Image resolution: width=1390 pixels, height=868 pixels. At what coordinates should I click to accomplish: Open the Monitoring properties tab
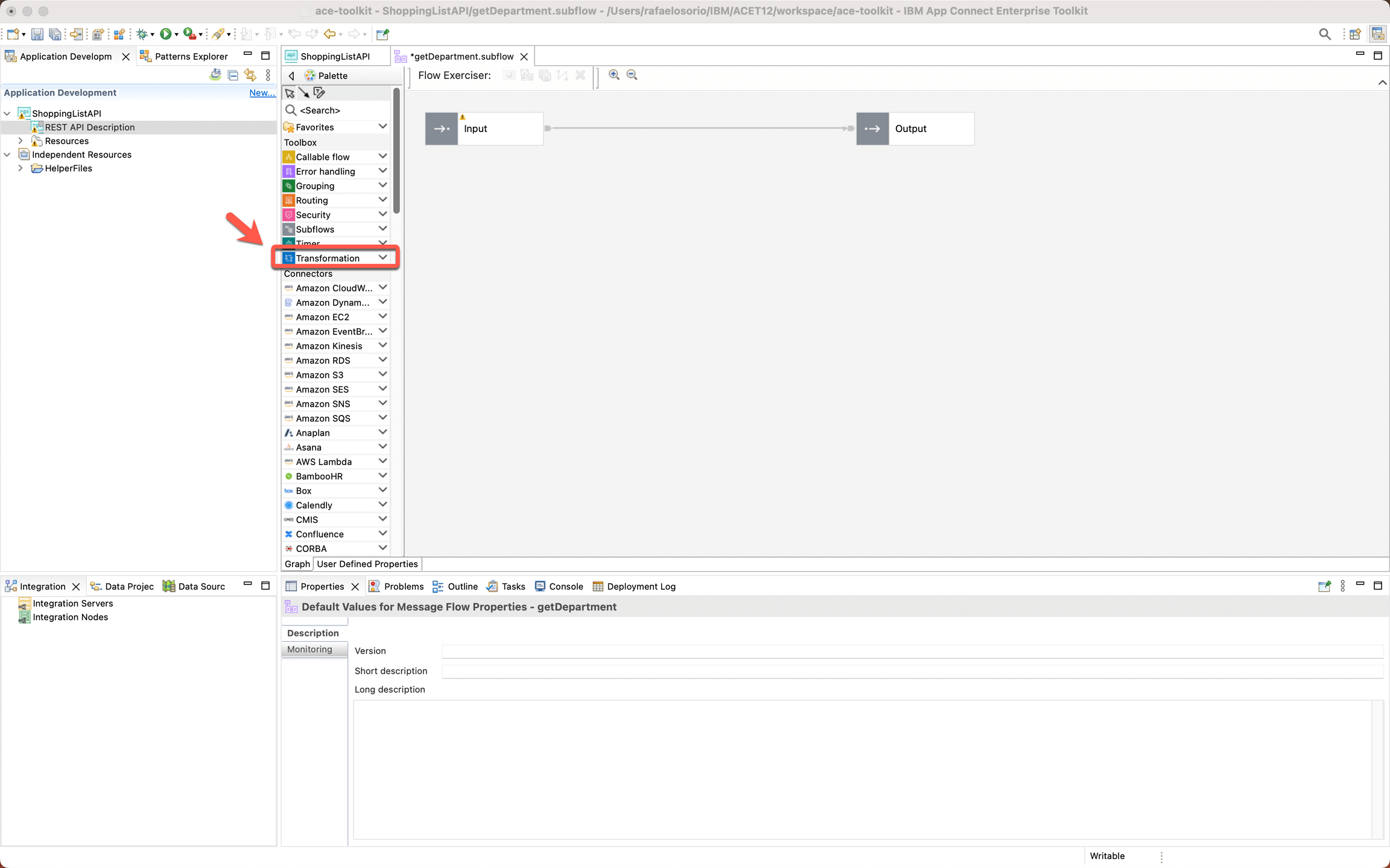pyautogui.click(x=310, y=649)
